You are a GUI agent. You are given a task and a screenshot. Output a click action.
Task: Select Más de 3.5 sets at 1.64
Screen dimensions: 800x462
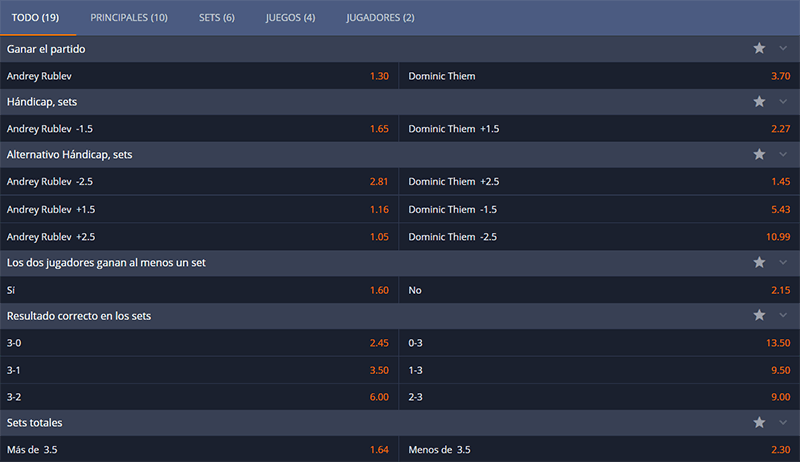[199, 449]
